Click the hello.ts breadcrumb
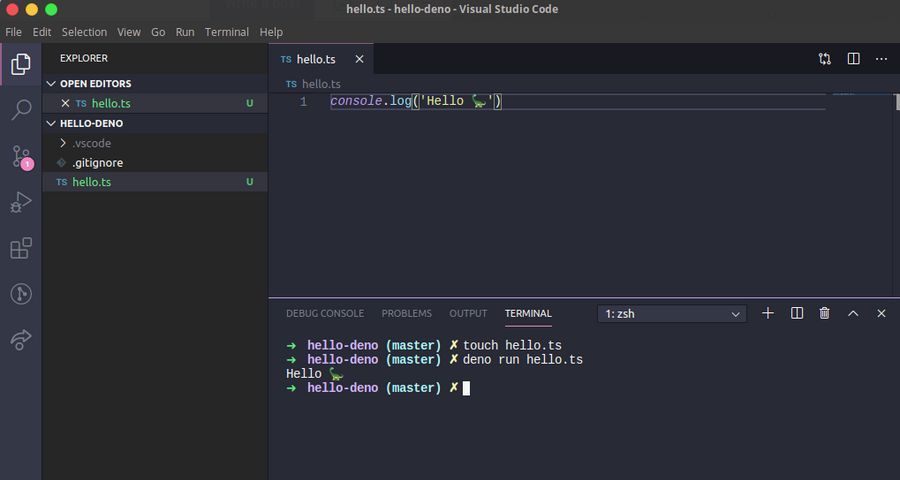900x480 pixels. 320,84
